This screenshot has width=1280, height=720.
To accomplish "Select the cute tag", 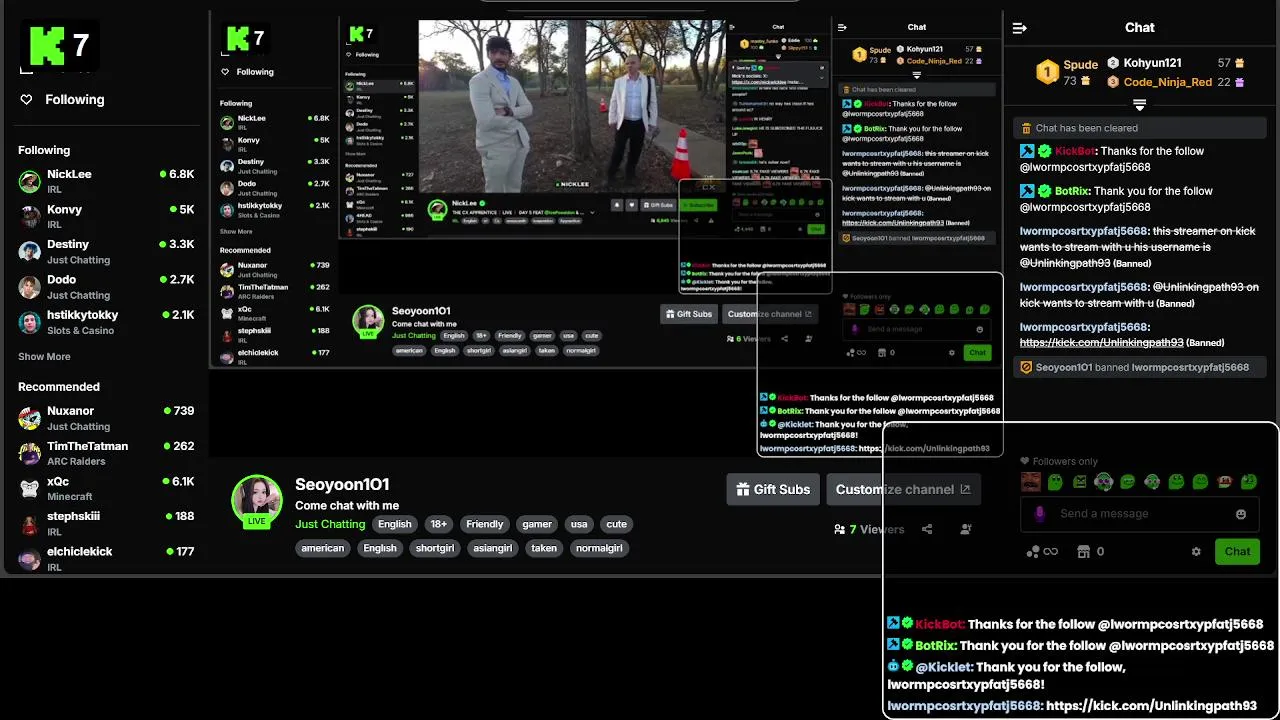I will [616, 524].
